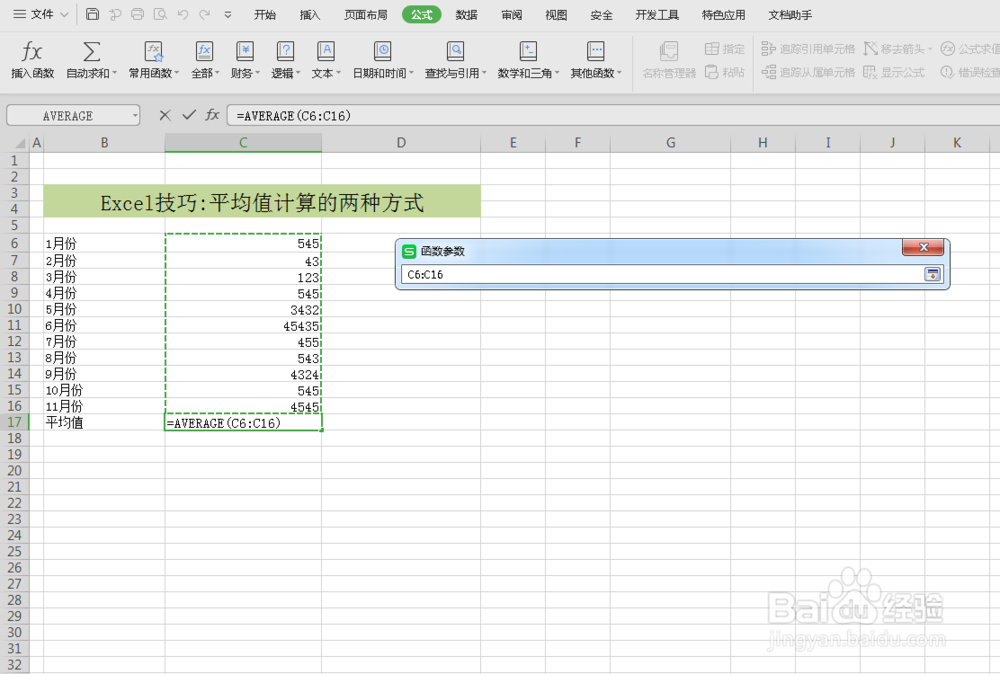Click the 7月份 cell
1000x674 pixels.
click(x=104, y=342)
